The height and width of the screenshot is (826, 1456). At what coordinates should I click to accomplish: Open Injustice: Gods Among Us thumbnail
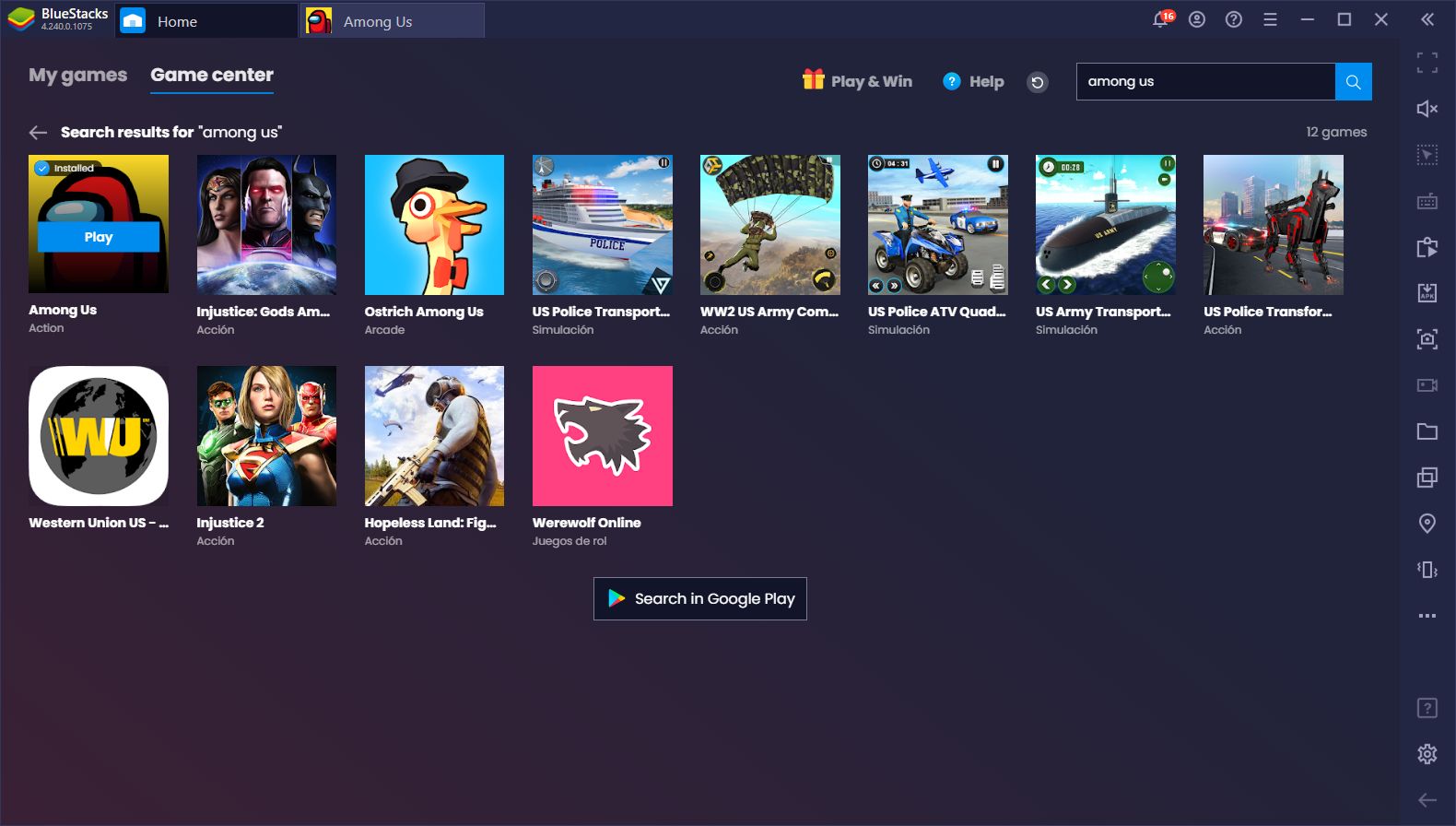(266, 225)
